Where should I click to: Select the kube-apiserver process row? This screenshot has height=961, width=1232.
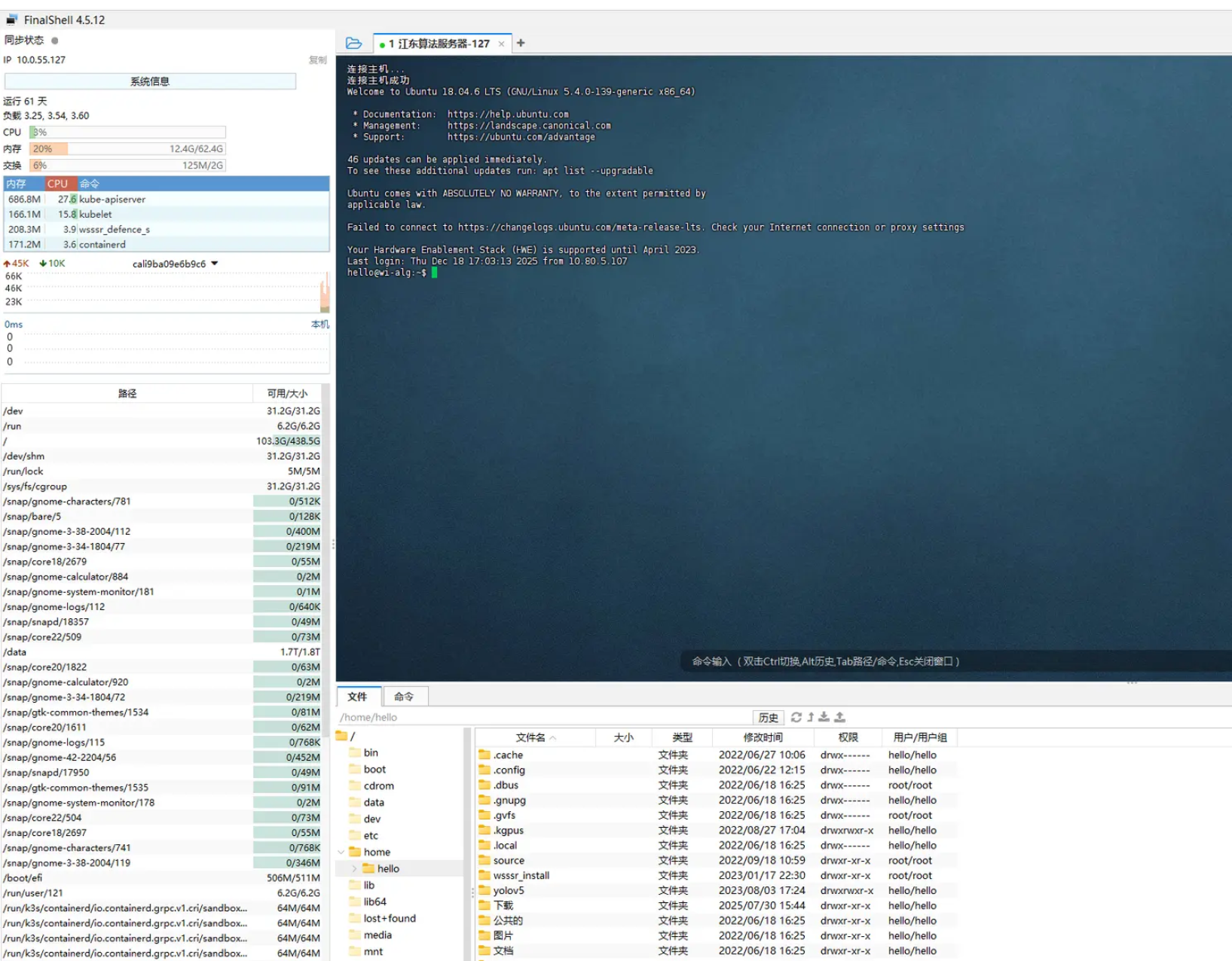click(167, 200)
